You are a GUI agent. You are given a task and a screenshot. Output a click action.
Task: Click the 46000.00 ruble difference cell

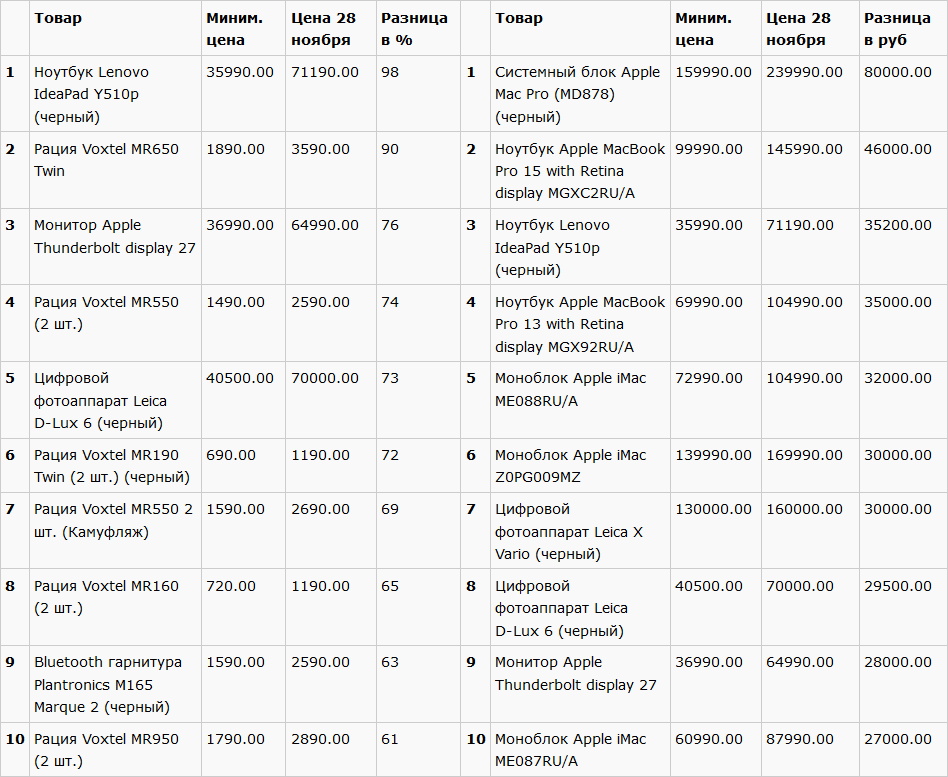(x=903, y=171)
